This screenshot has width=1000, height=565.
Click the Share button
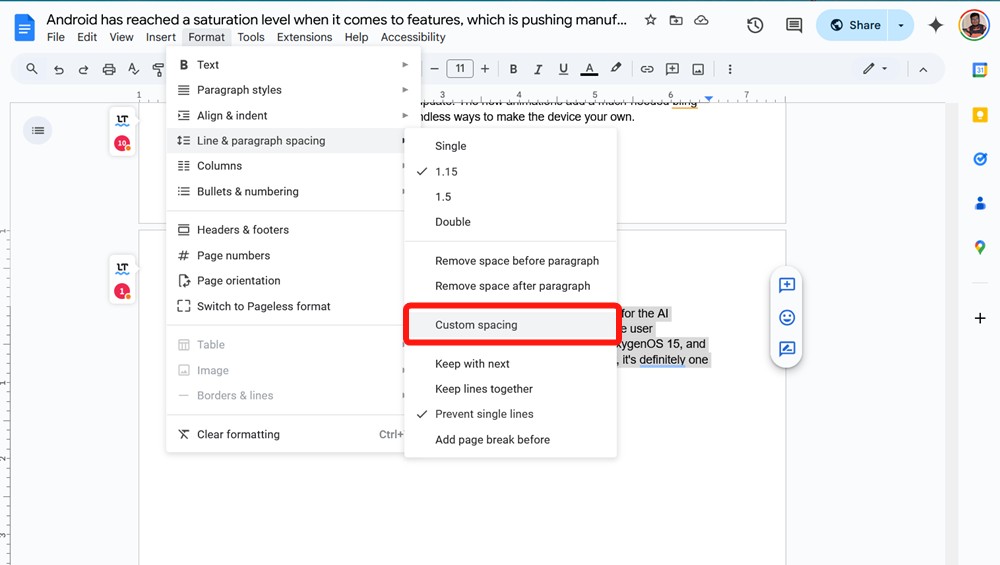[855, 26]
